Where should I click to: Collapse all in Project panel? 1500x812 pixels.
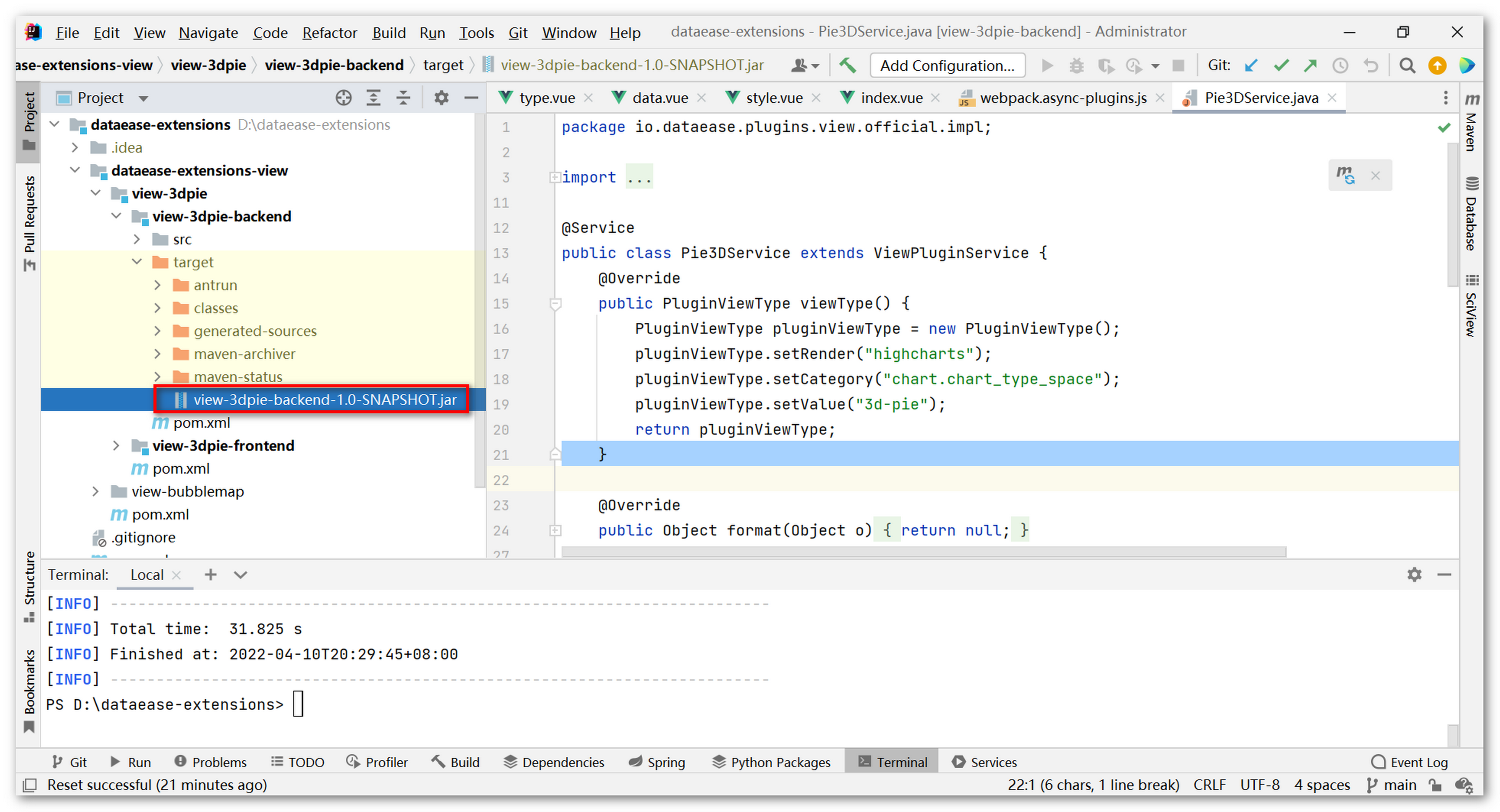(403, 98)
